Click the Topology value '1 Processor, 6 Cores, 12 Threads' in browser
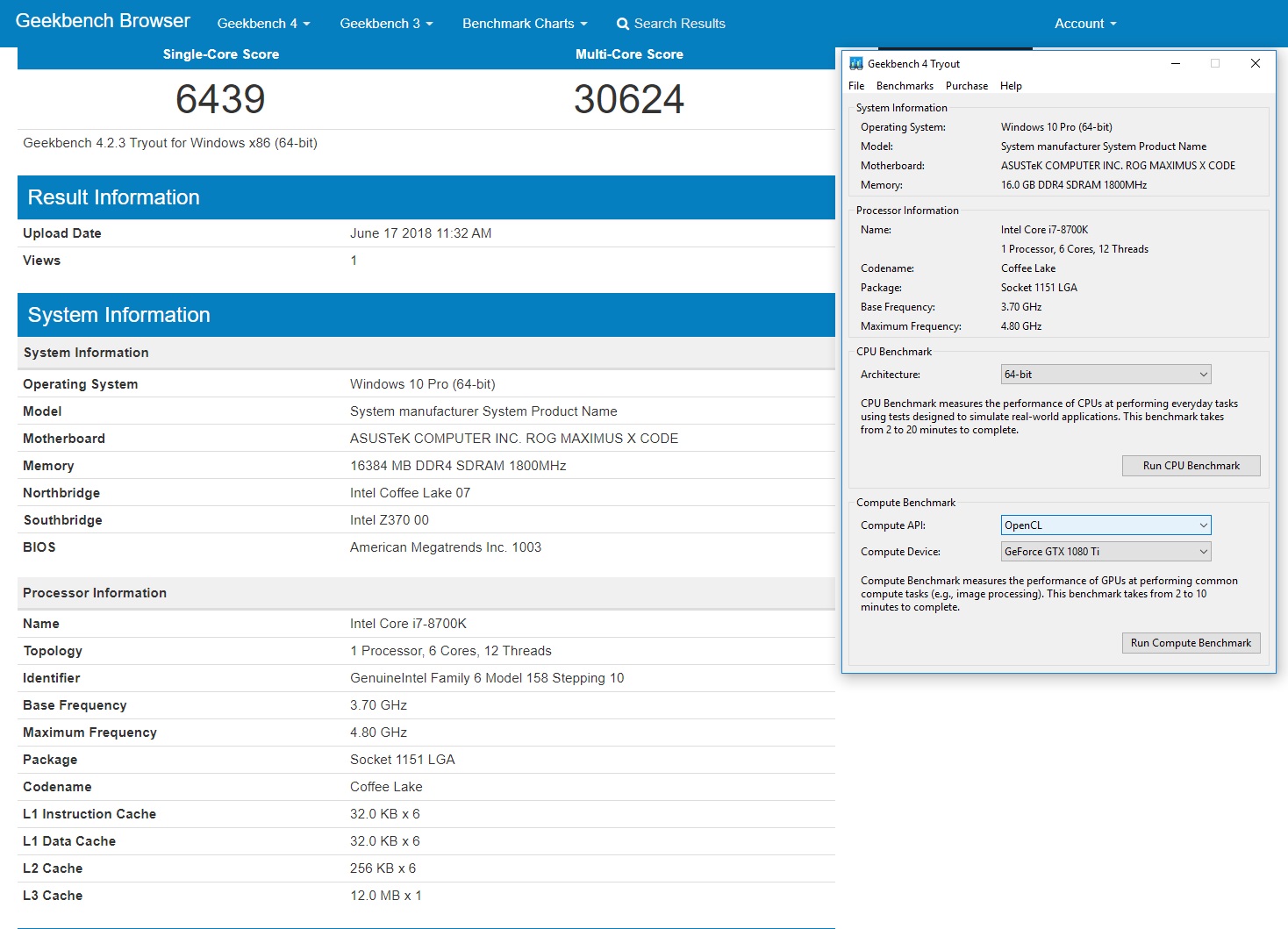 tap(451, 651)
